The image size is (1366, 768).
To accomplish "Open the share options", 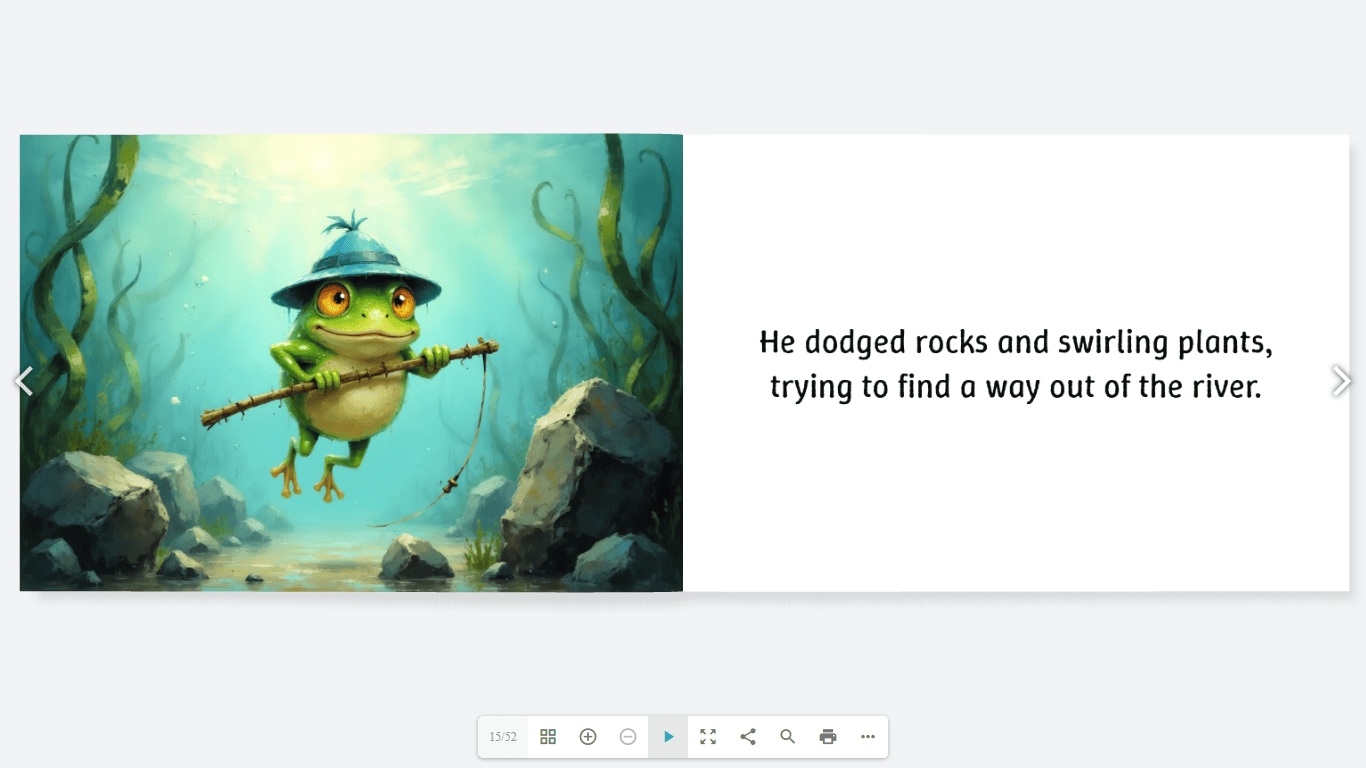I will (748, 737).
